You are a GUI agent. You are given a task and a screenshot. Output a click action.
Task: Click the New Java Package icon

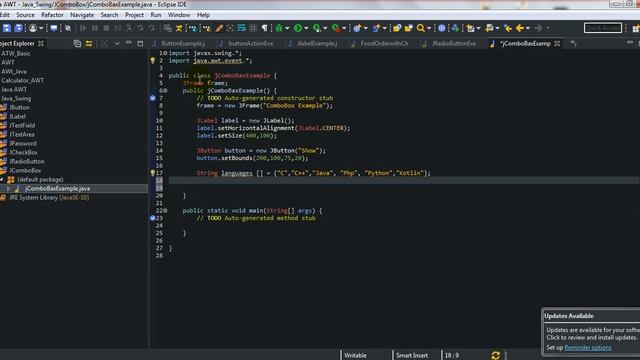357,28
